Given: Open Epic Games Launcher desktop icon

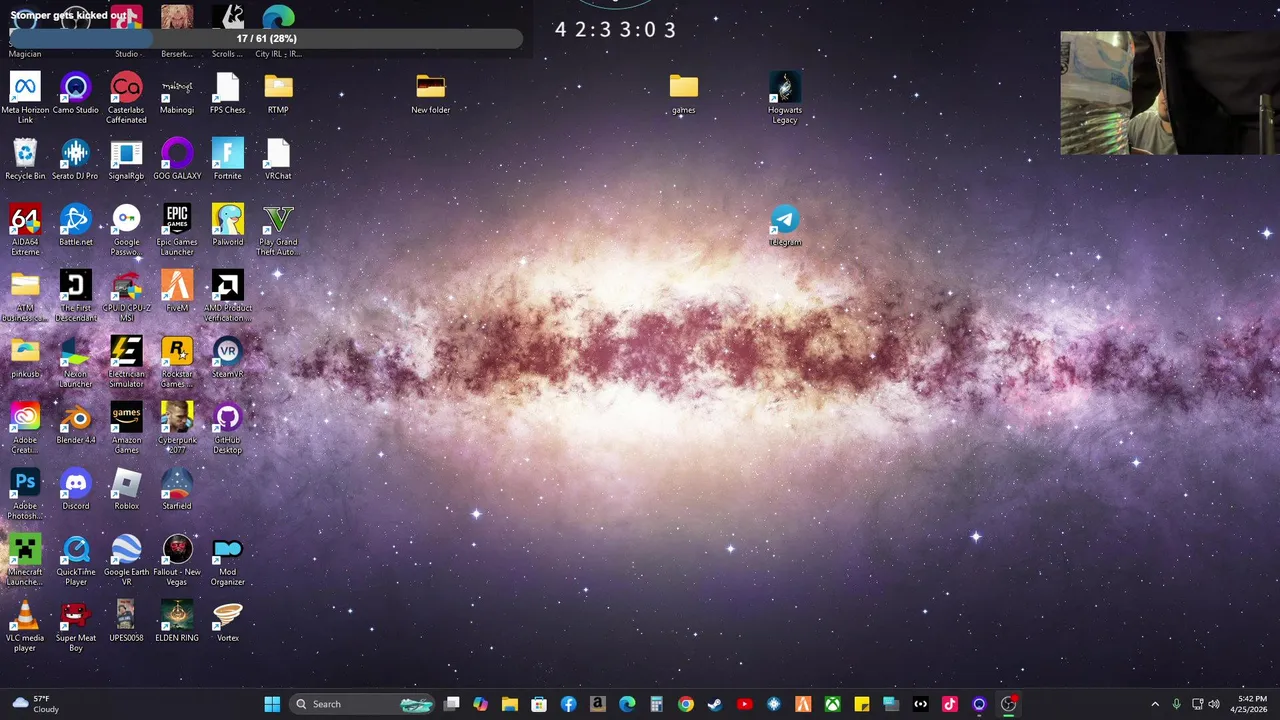Looking at the screenshot, I should (177, 230).
